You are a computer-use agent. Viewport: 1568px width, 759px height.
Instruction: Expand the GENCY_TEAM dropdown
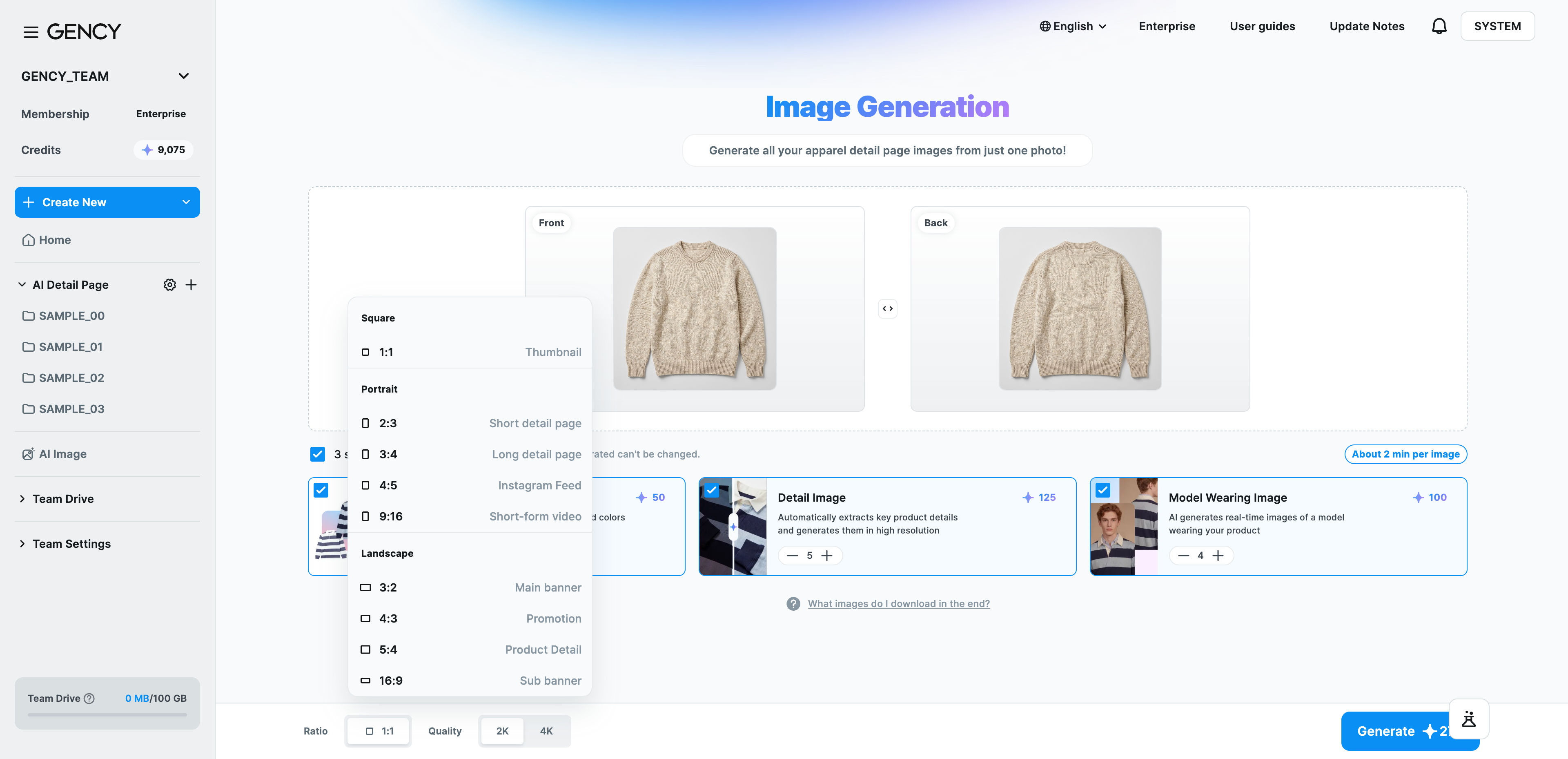point(183,76)
